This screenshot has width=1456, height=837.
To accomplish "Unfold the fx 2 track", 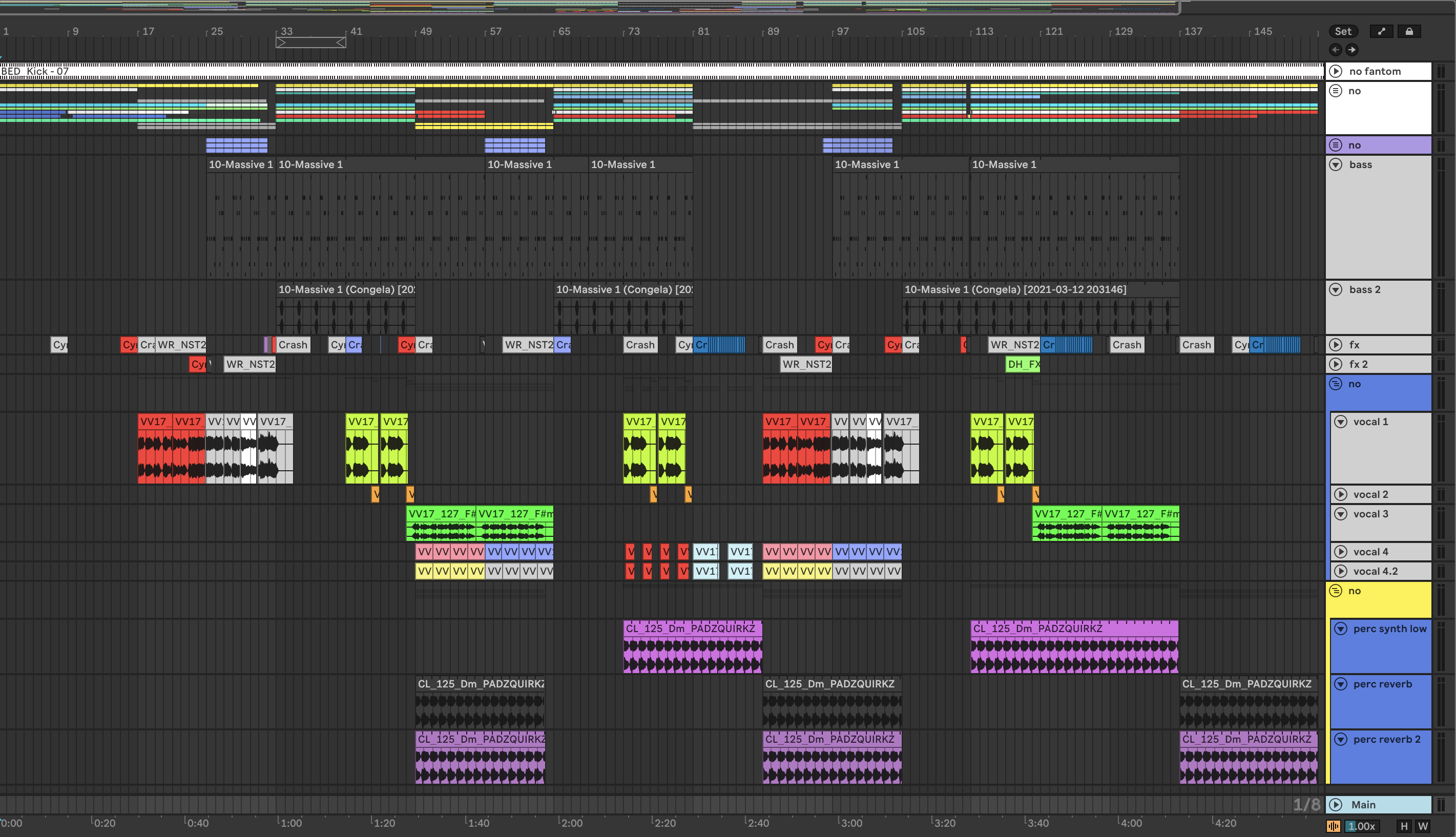I will click(1336, 365).
